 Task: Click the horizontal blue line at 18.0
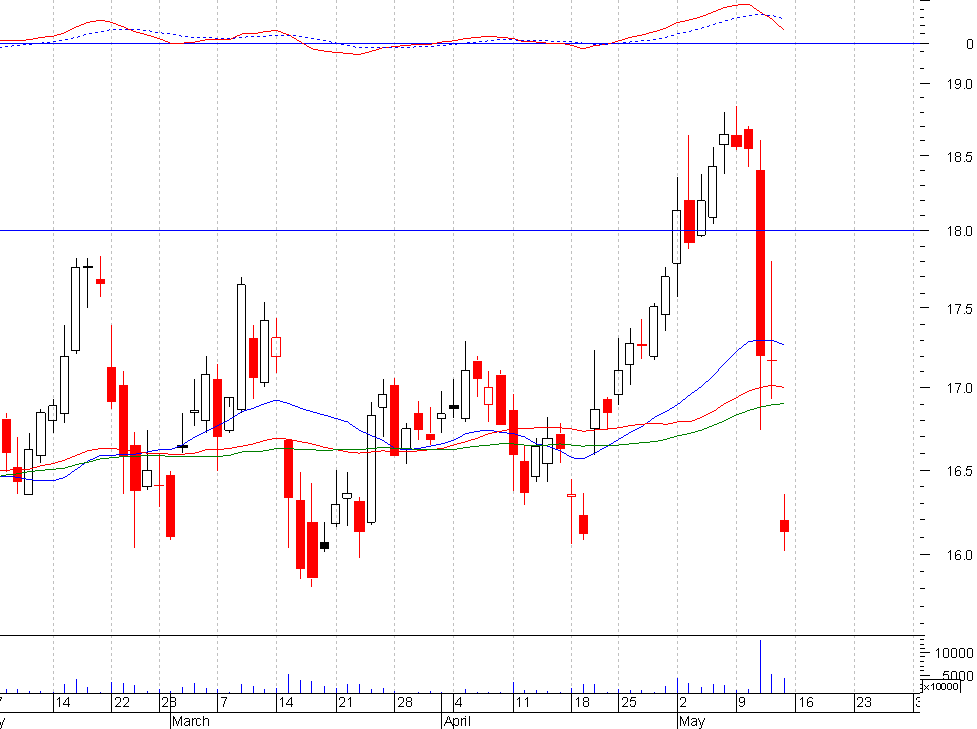[x=461, y=231]
